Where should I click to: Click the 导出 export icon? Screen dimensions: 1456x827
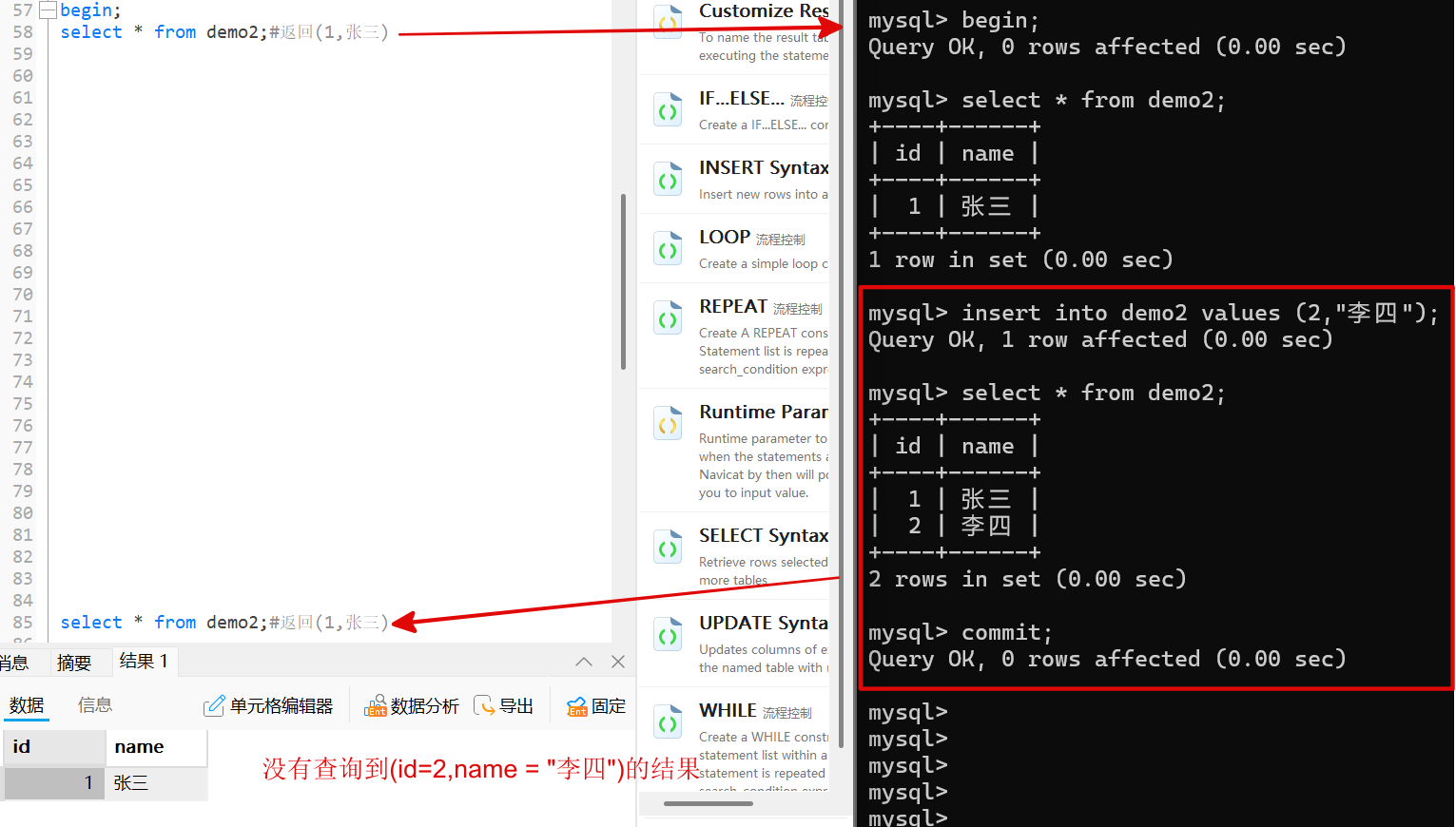point(484,706)
